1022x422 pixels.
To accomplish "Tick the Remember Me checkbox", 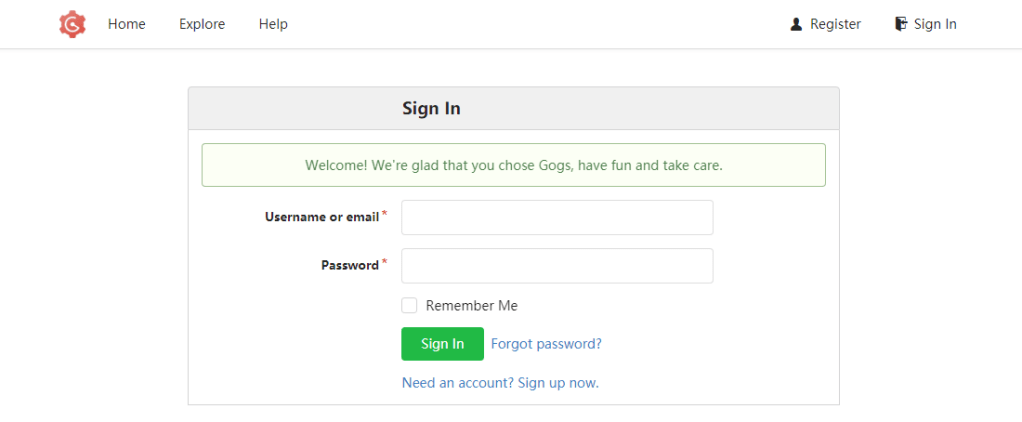I will (x=409, y=306).
